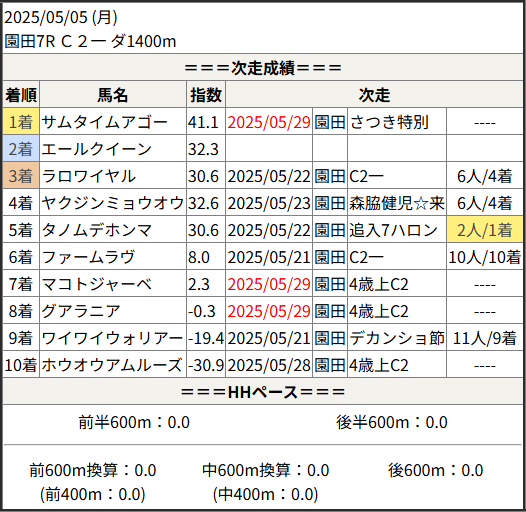Click horse name サムタイムアゴー

pyautogui.click(x=104, y=122)
